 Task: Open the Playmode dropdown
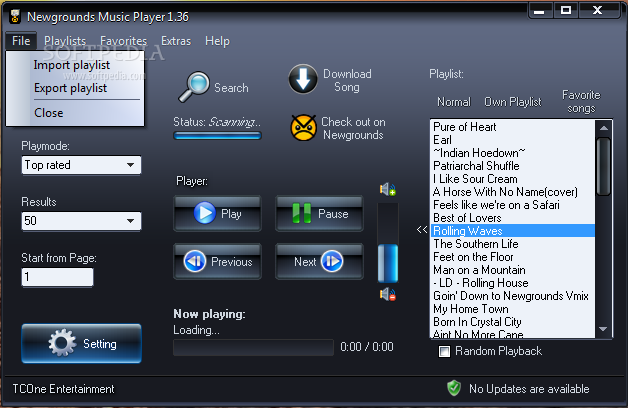(x=81, y=165)
